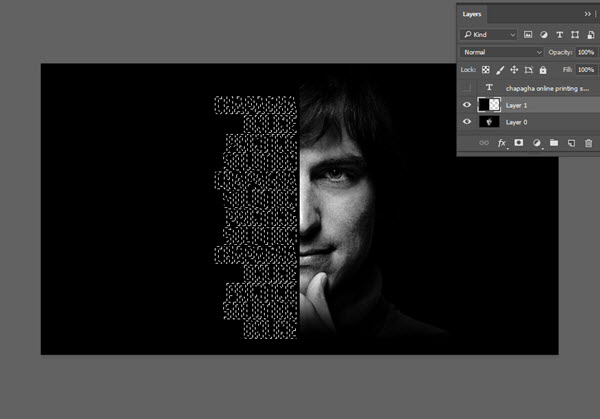
Task: Create new adjustment layer icon
Action: pos(536,143)
